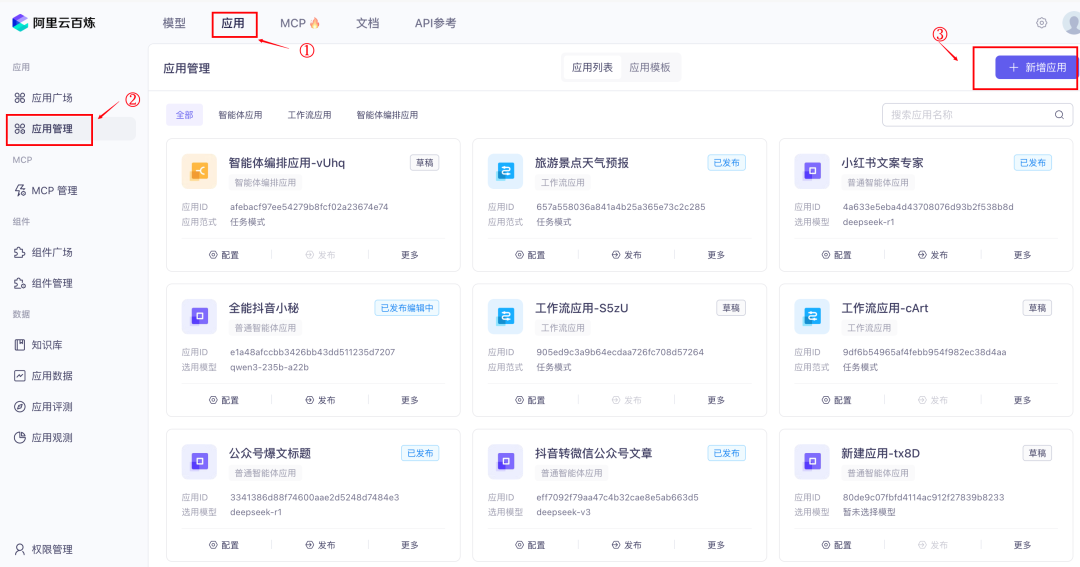Open 应用观测 in the sidebar

click(x=43, y=437)
